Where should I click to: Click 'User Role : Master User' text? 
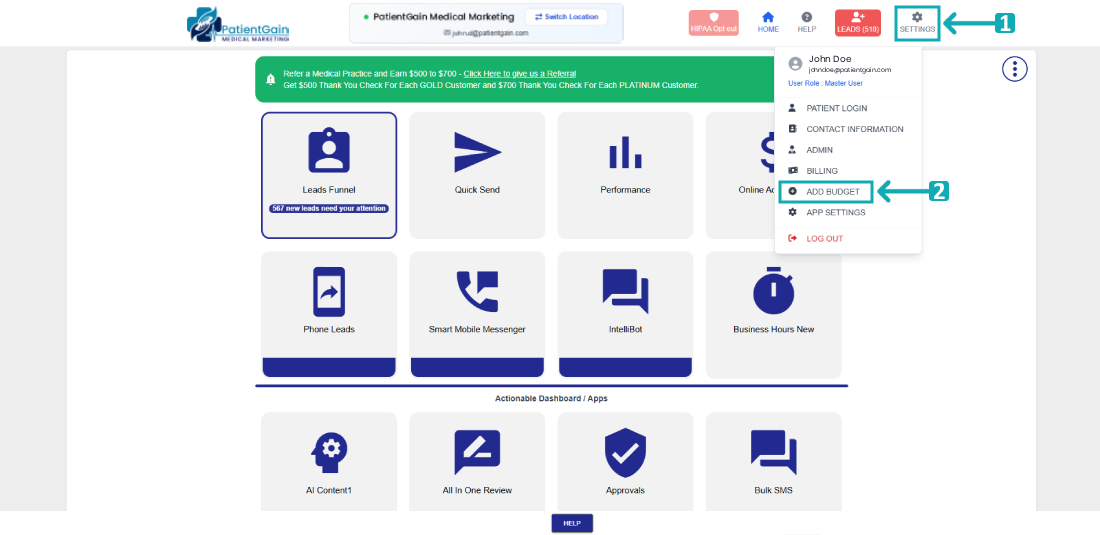(x=825, y=83)
